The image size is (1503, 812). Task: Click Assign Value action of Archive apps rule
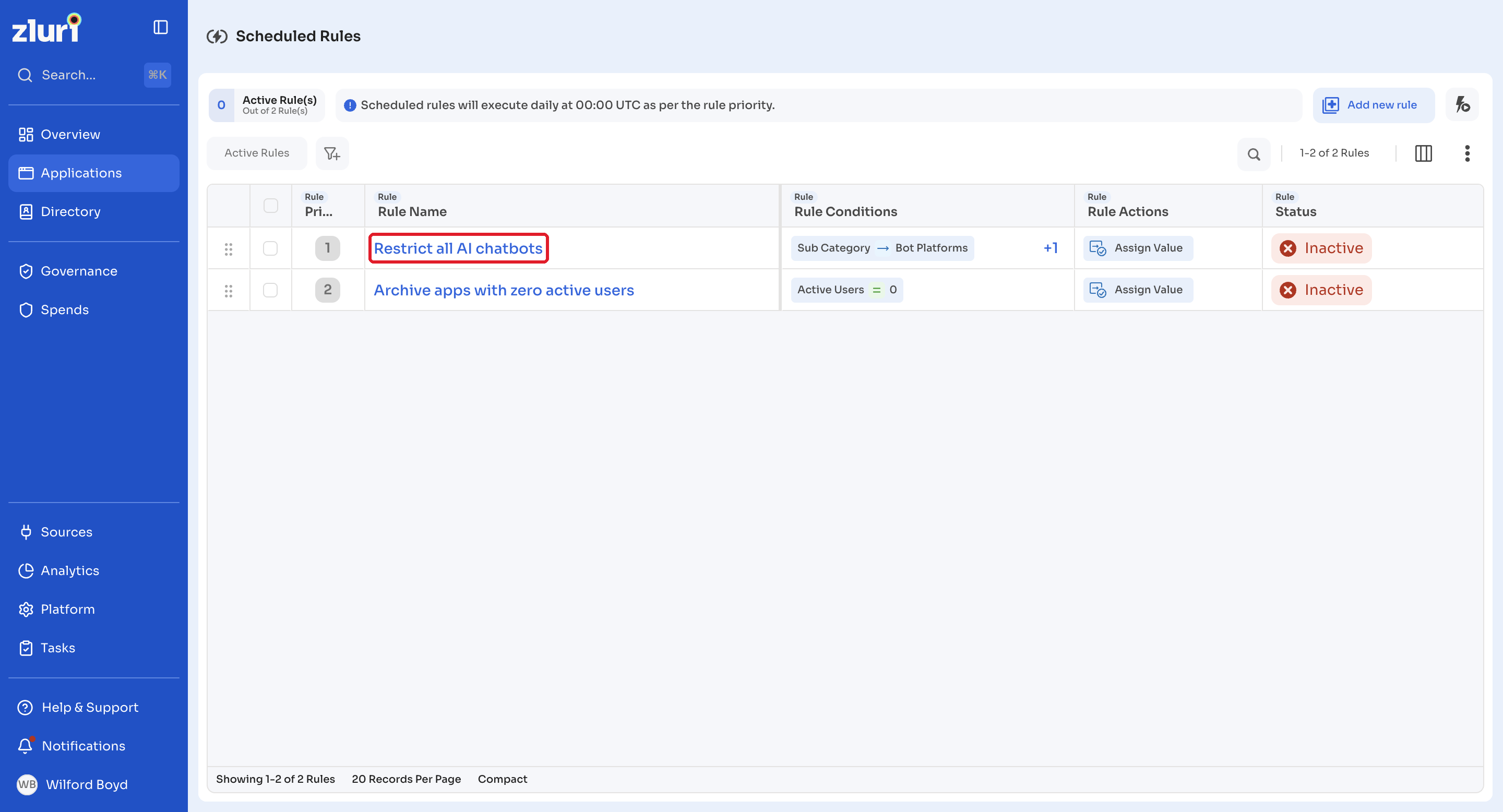1137,290
